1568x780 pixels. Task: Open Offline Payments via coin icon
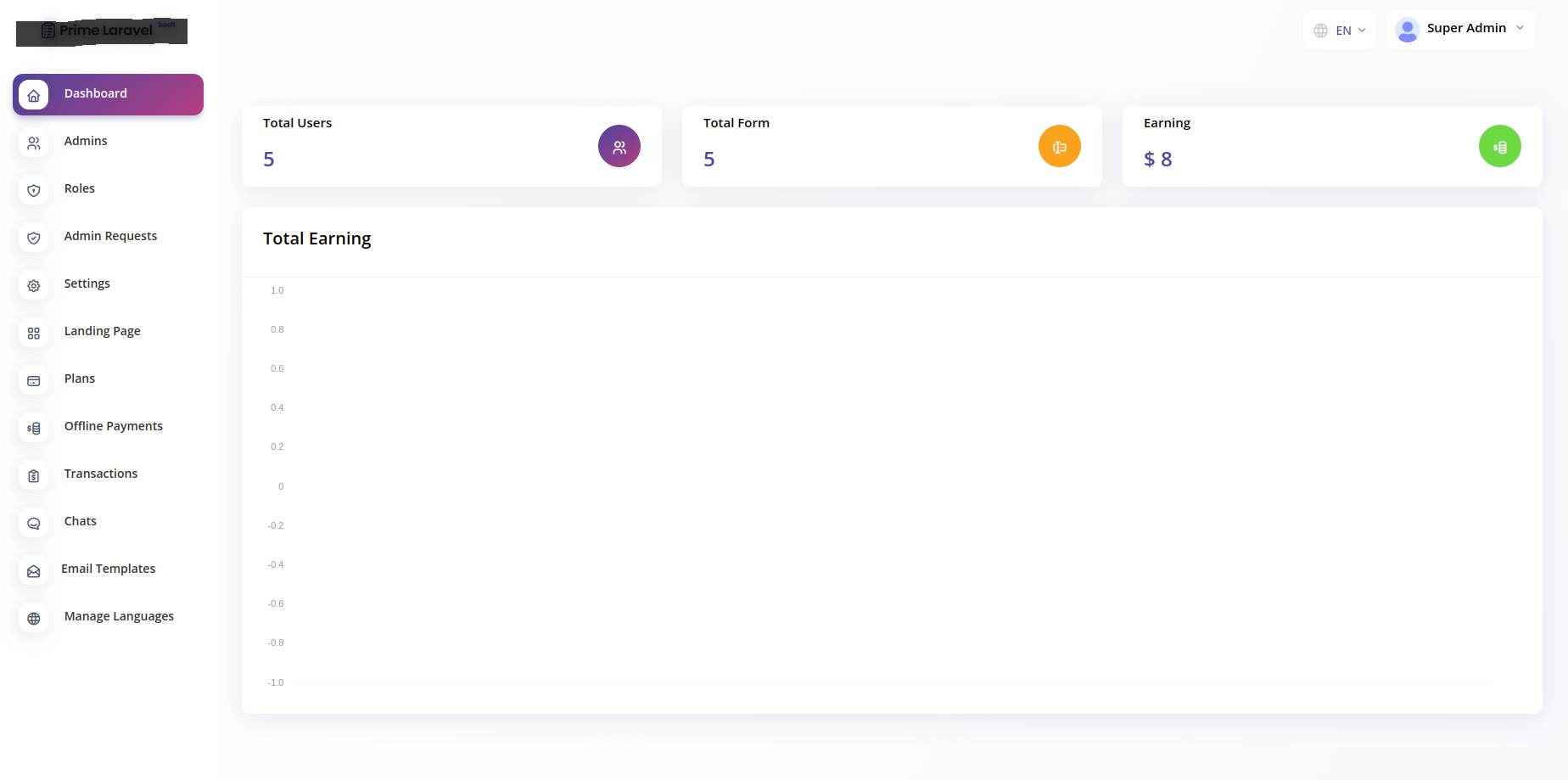click(x=34, y=428)
